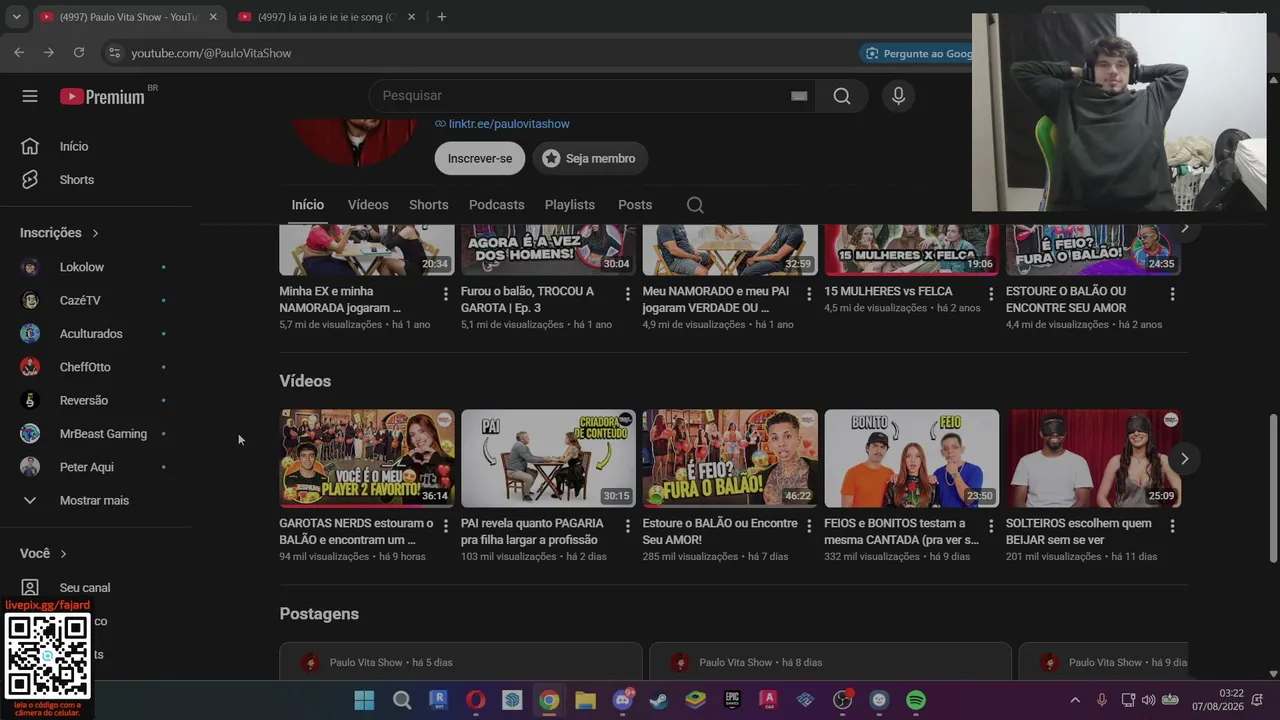1280x720 pixels.
Task: Open Spotify from the taskbar
Action: tap(916, 700)
